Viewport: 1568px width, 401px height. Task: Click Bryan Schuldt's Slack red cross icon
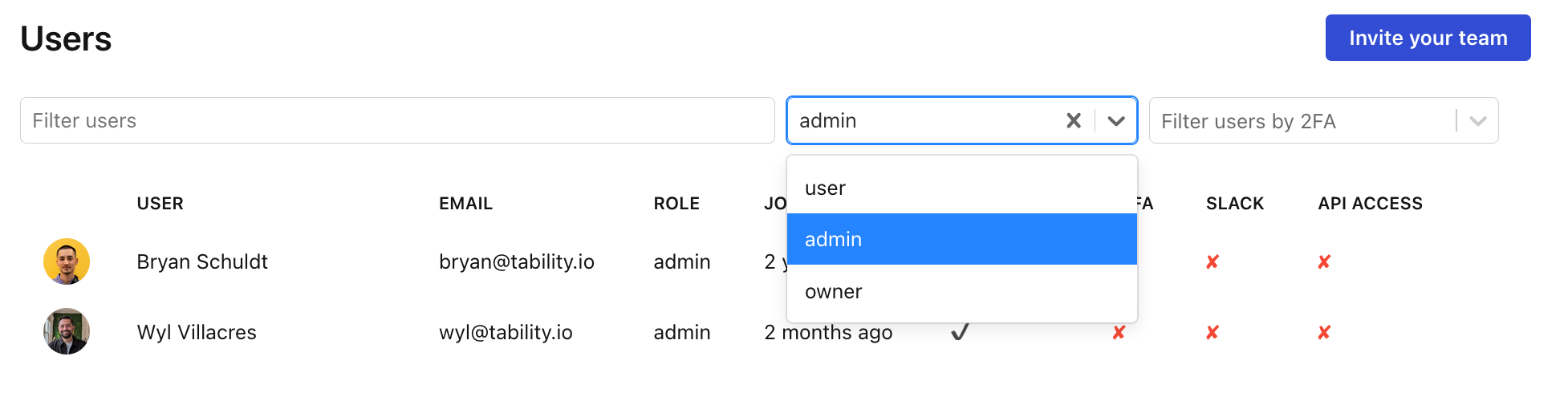(x=1213, y=262)
